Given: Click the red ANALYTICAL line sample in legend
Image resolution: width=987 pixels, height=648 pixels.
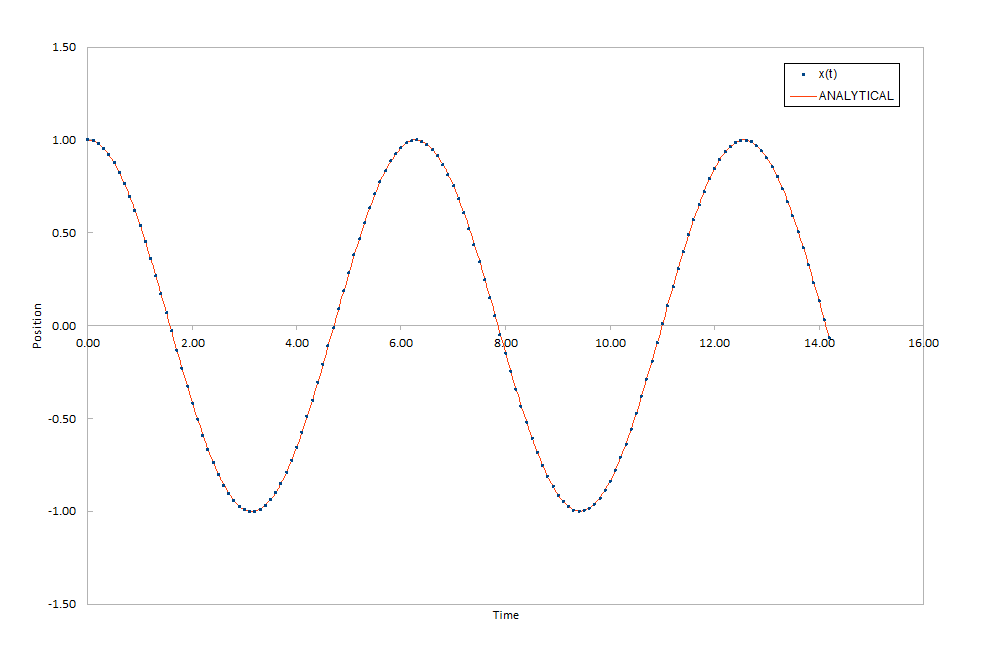Looking at the screenshot, I should coord(803,96).
